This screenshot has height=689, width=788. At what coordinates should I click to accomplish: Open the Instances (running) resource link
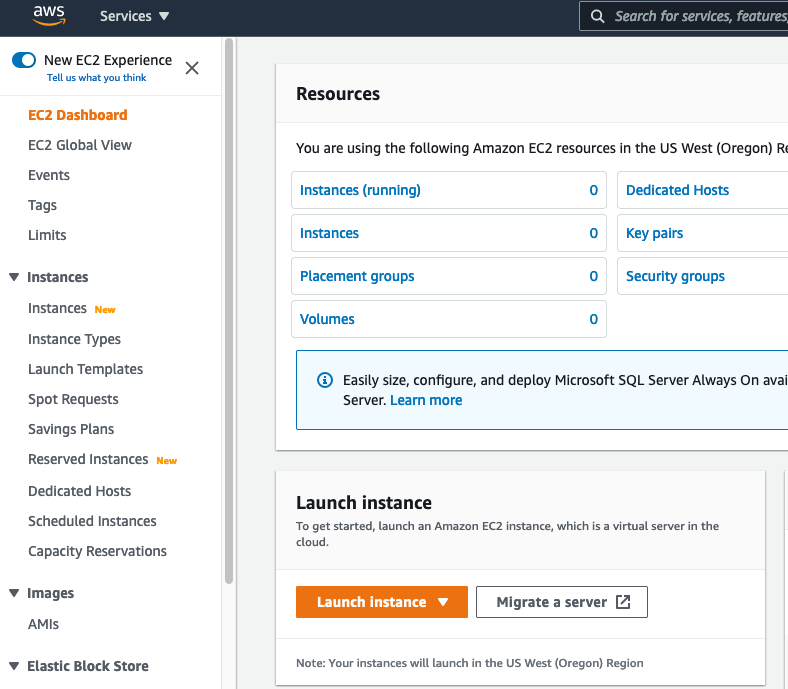coord(360,190)
